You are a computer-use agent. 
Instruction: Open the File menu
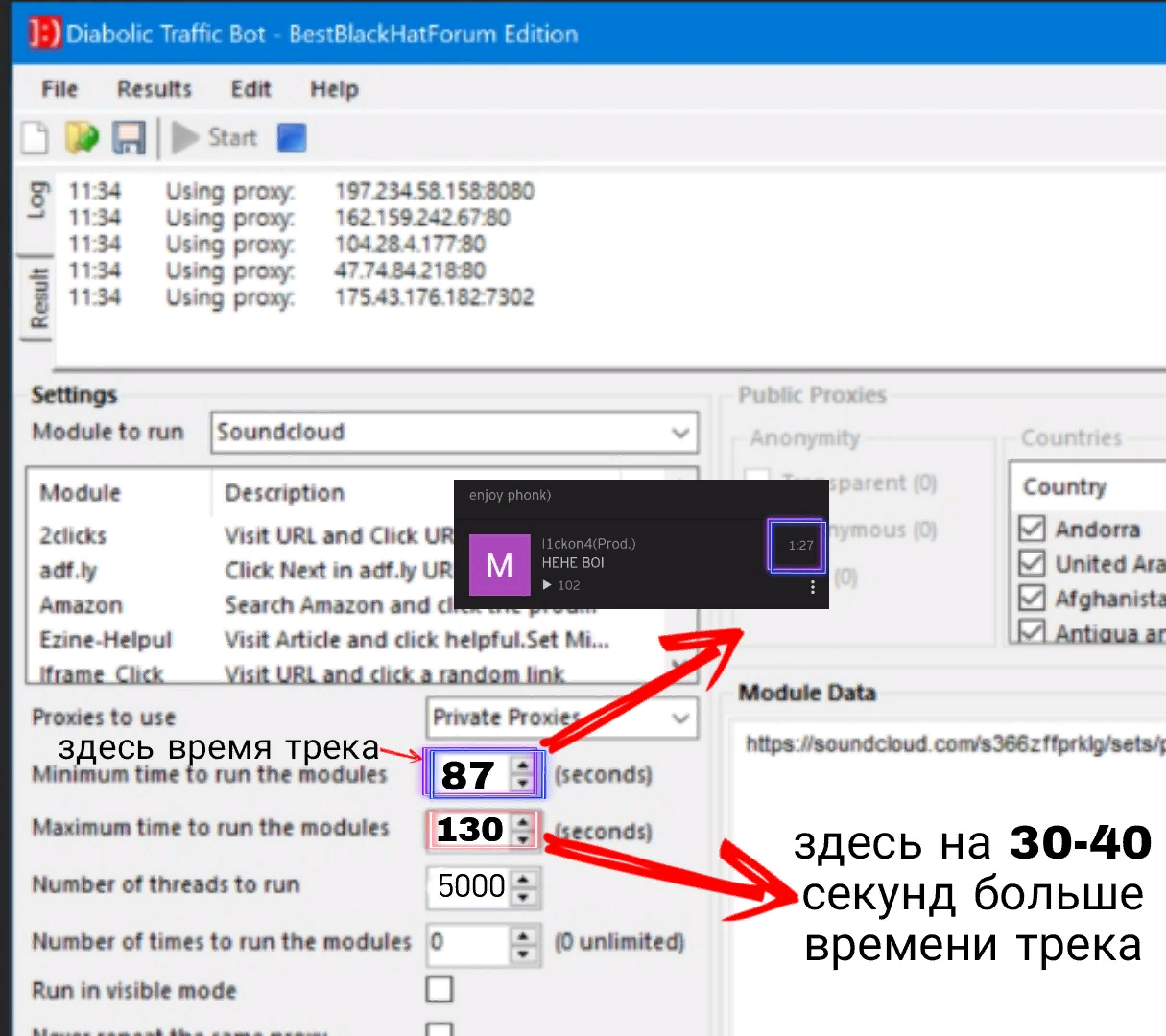[59, 89]
